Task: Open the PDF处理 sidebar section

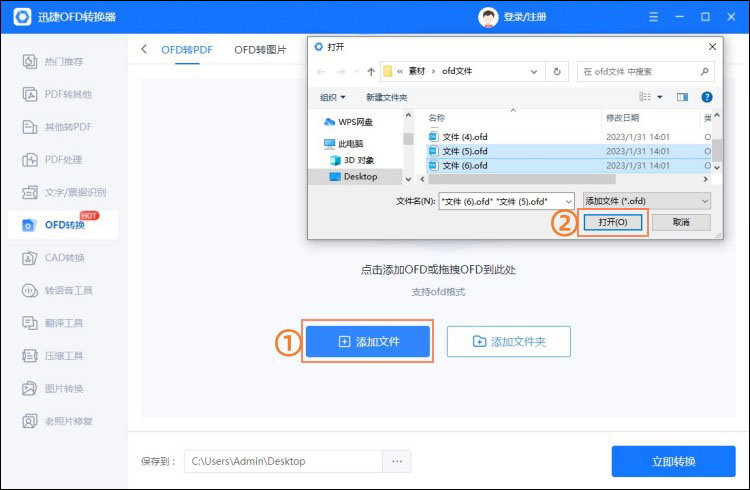Action: pyautogui.click(x=53, y=160)
